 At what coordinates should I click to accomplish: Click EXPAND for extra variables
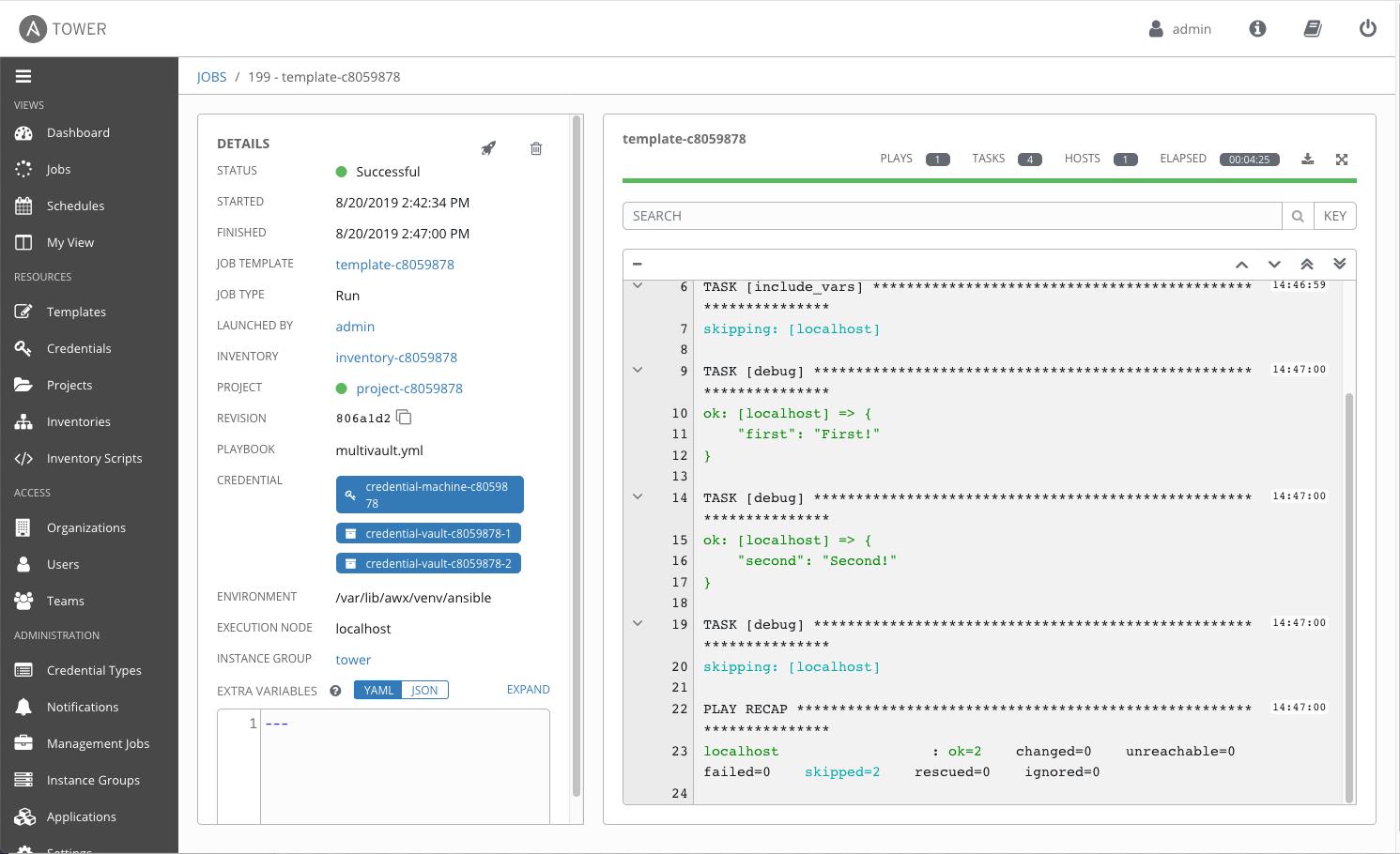click(528, 690)
